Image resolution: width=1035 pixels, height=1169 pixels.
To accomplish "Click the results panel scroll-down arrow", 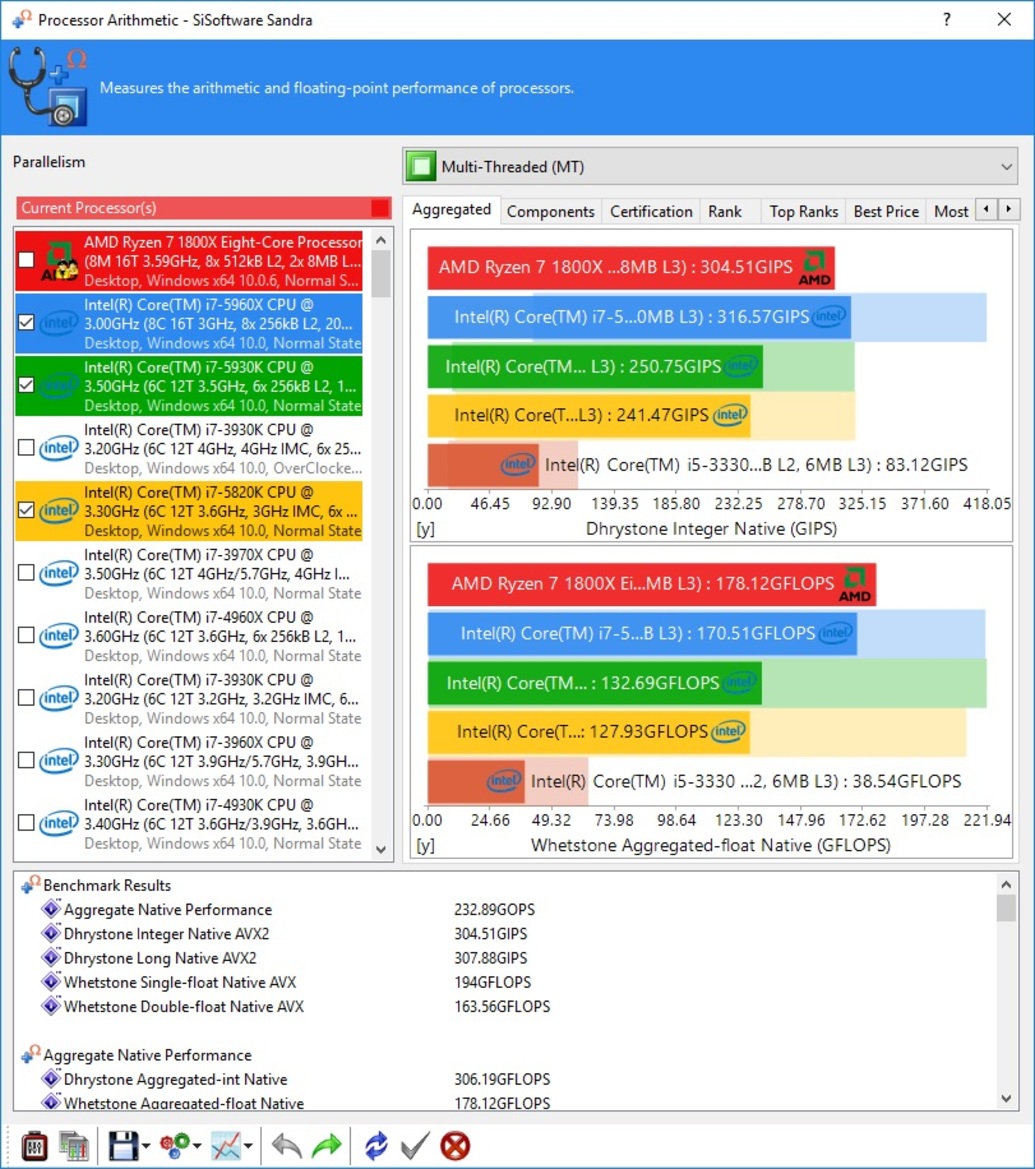I will point(1006,1098).
